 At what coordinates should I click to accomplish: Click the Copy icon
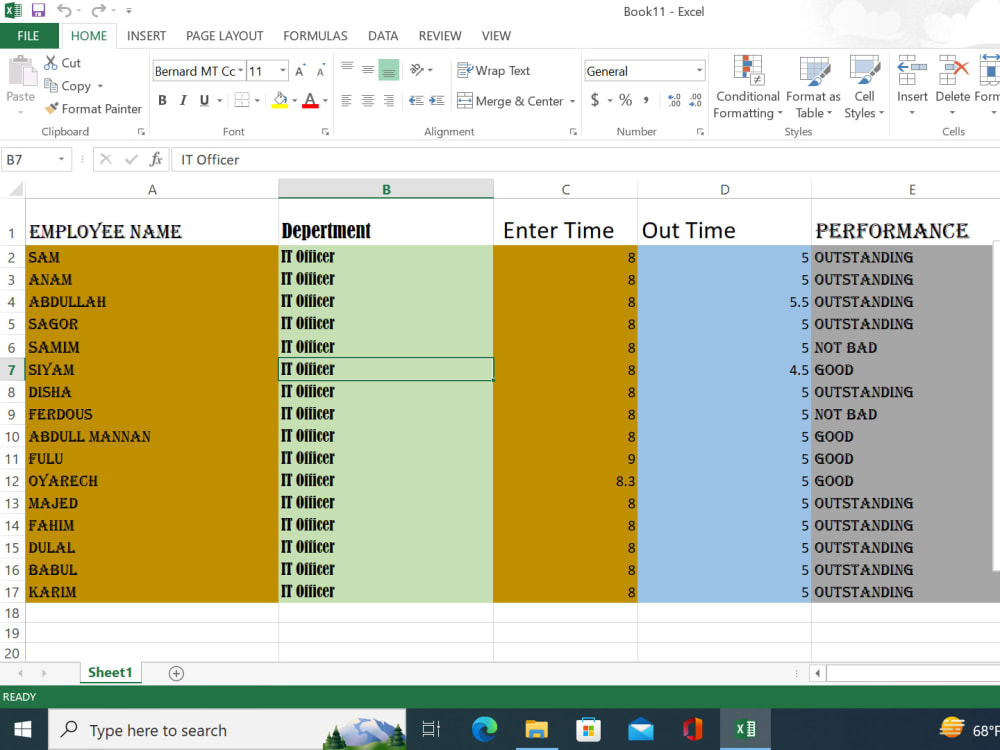(51, 85)
